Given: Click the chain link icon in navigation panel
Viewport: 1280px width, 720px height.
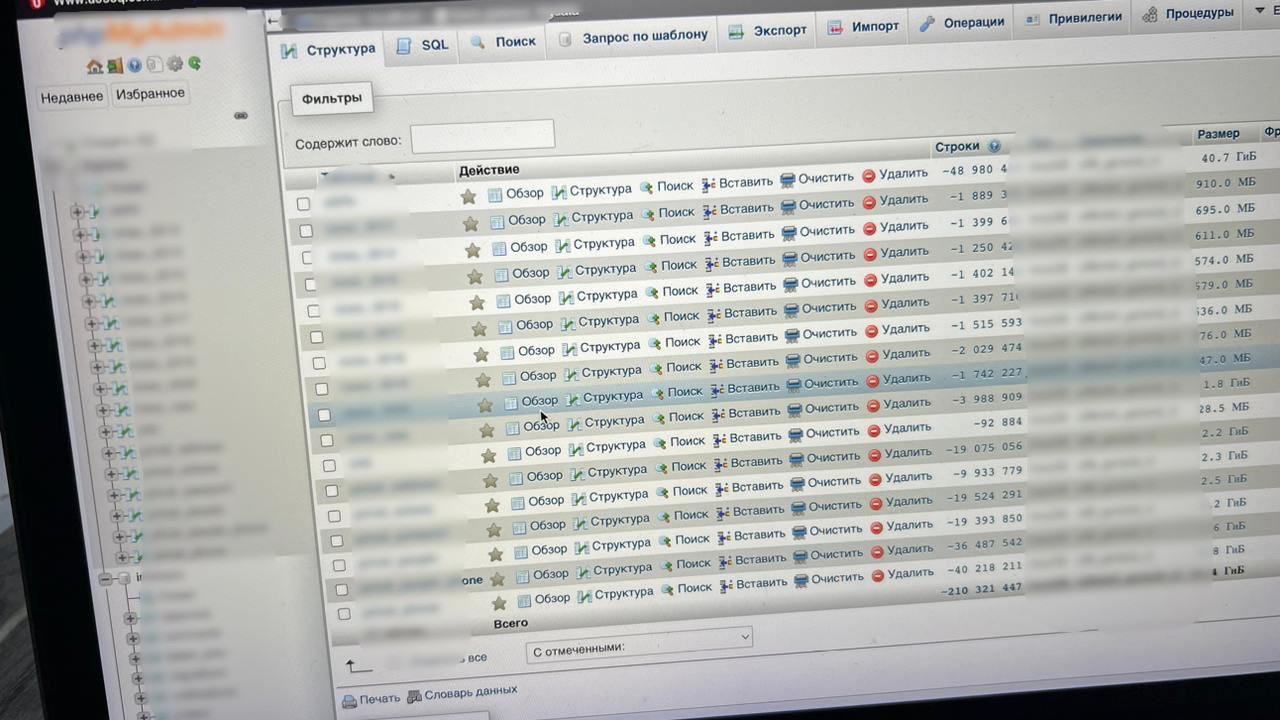Looking at the screenshot, I should [x=240, y=116].
